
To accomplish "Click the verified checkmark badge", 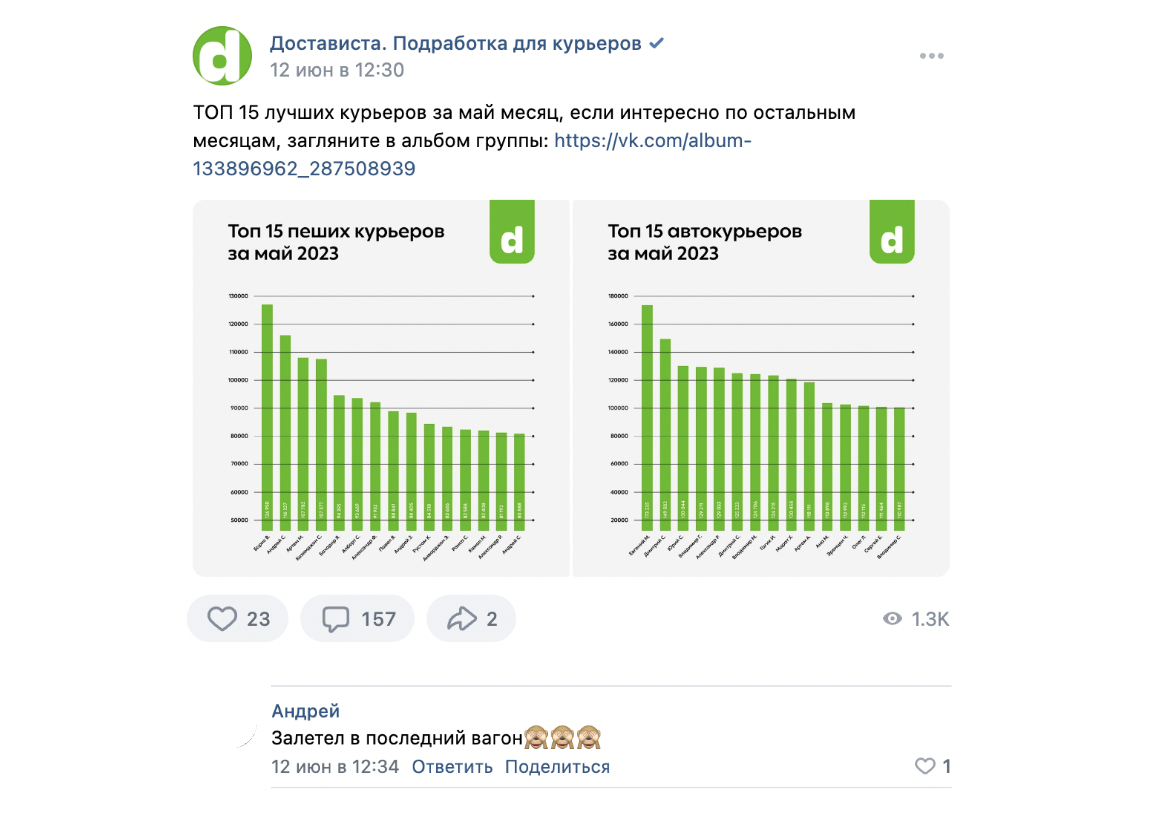I will pyautogui.click(x=656, y=44).
